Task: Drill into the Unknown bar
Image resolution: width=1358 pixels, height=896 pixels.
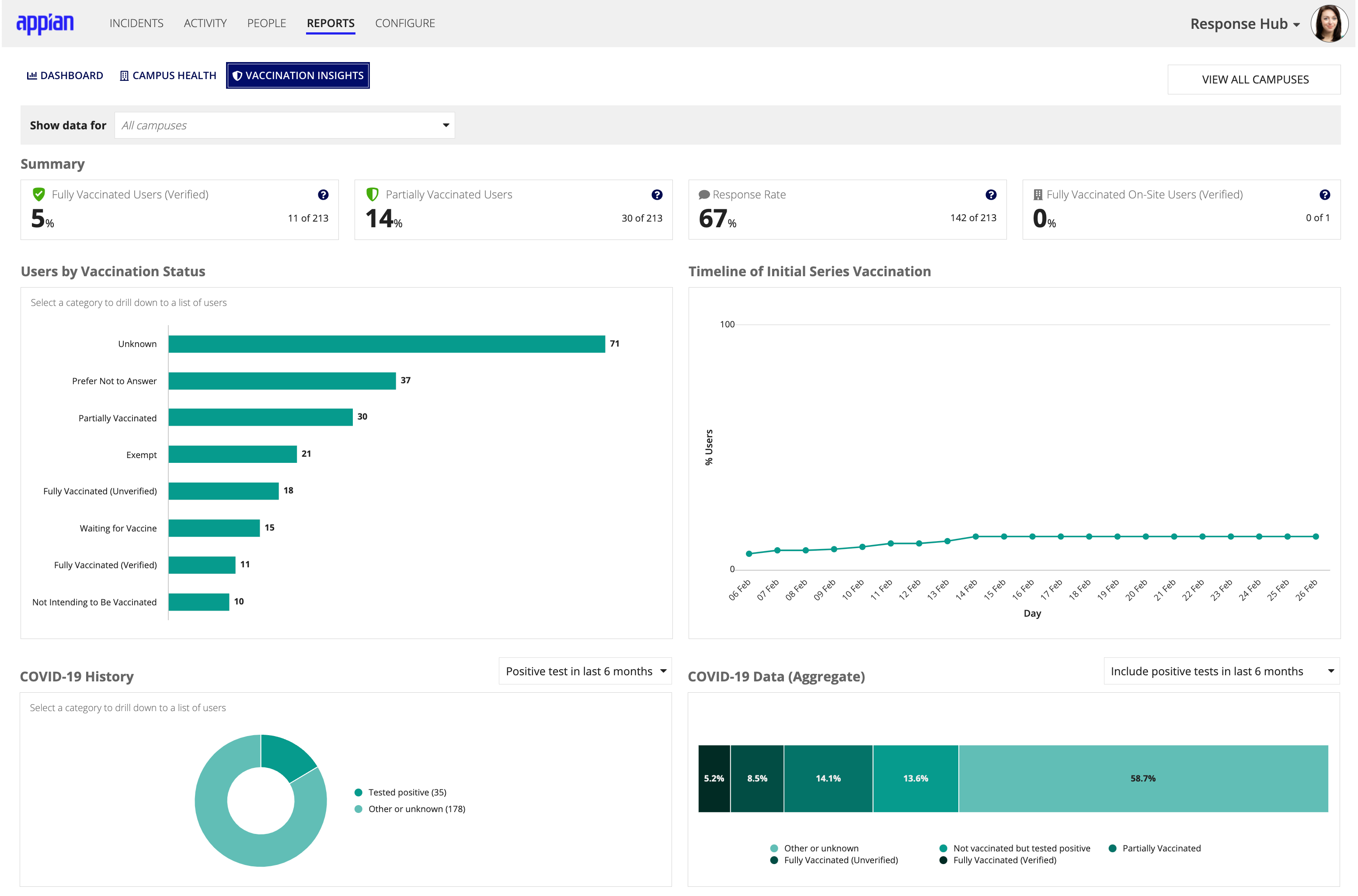Action: point(387,344)
